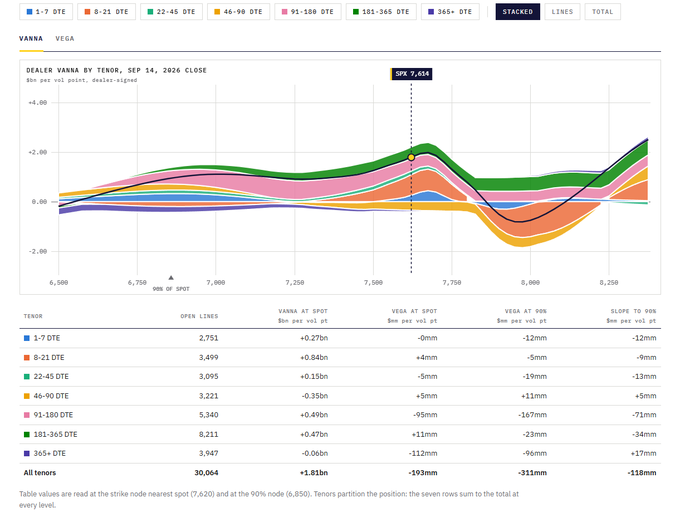Click the 8-21 DTE orange table swatch
The width and height of the screenshot is (680, 517).
(26, 357)
